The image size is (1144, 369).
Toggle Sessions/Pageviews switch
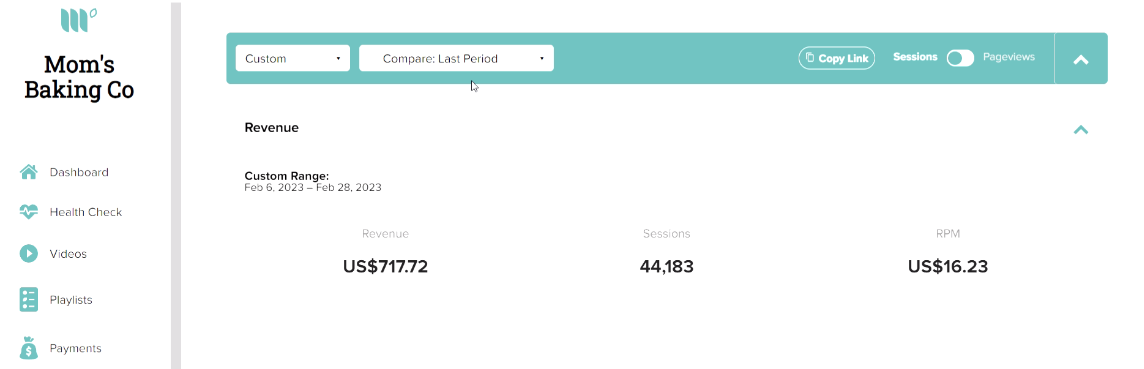[960, 58]
